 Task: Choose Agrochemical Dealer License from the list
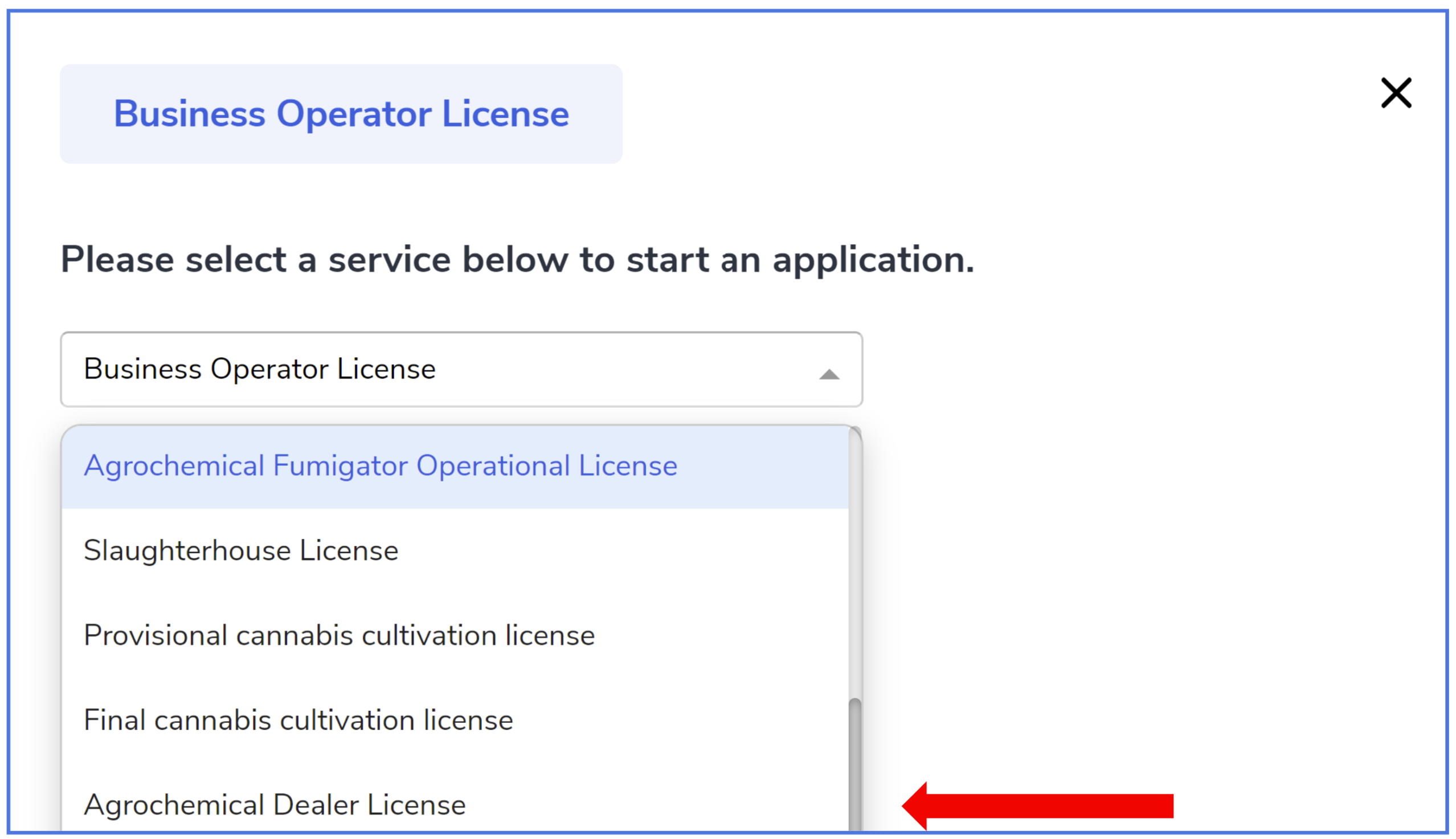274,804
